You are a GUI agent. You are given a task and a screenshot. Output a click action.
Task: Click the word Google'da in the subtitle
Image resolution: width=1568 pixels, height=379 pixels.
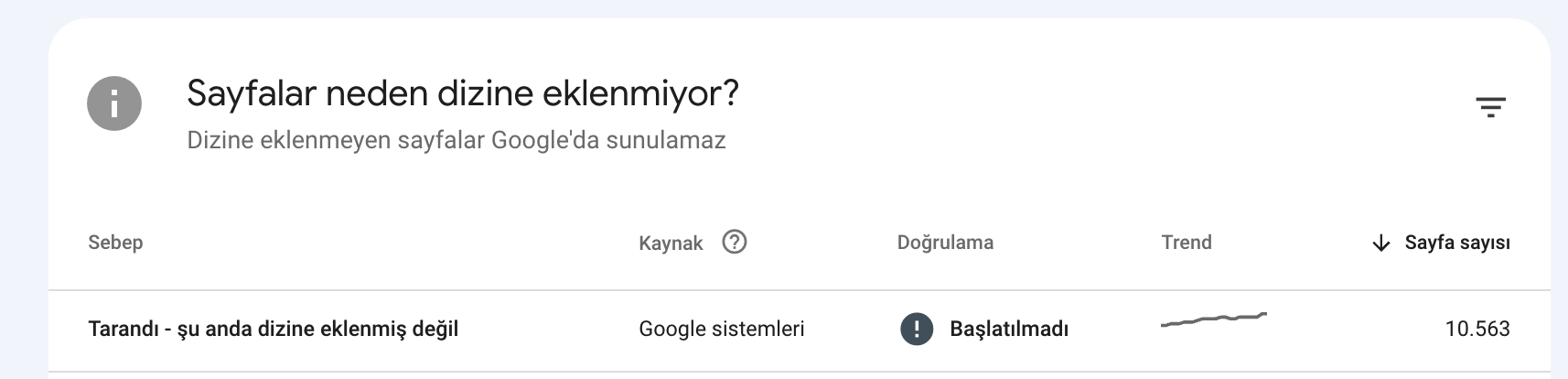coord(531,140)
